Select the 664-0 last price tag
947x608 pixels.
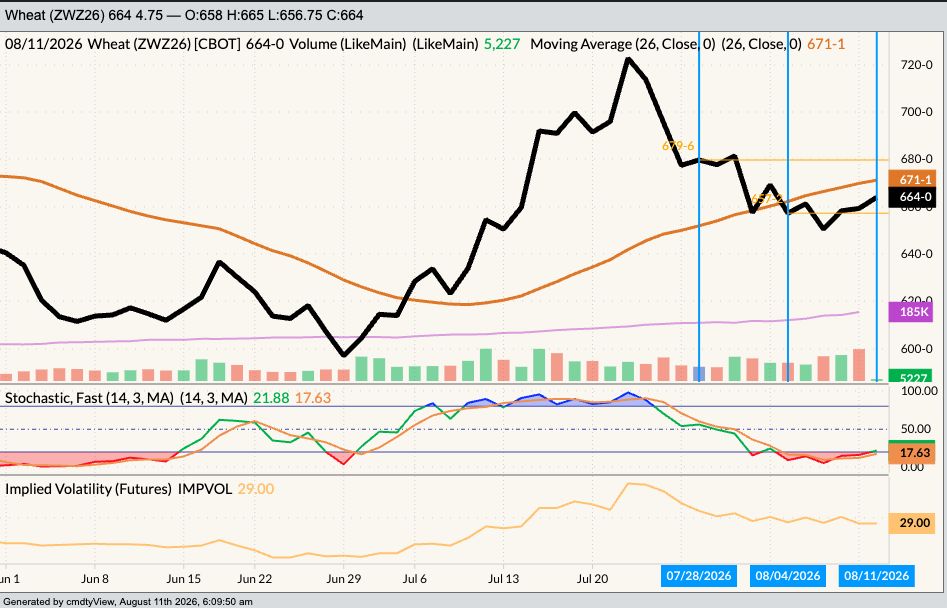pos(912,197)
